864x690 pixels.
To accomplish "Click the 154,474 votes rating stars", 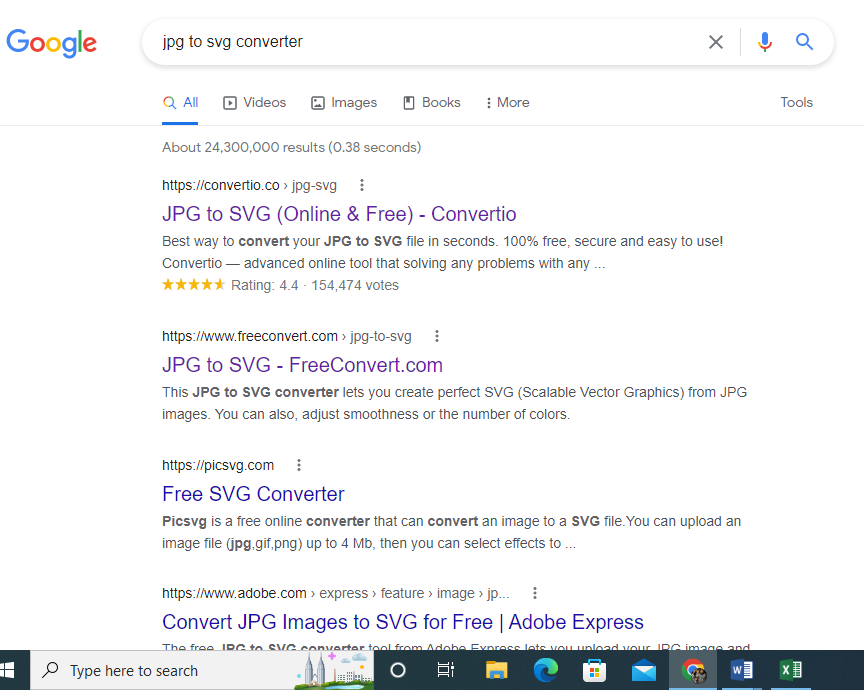I will [193, 285].
